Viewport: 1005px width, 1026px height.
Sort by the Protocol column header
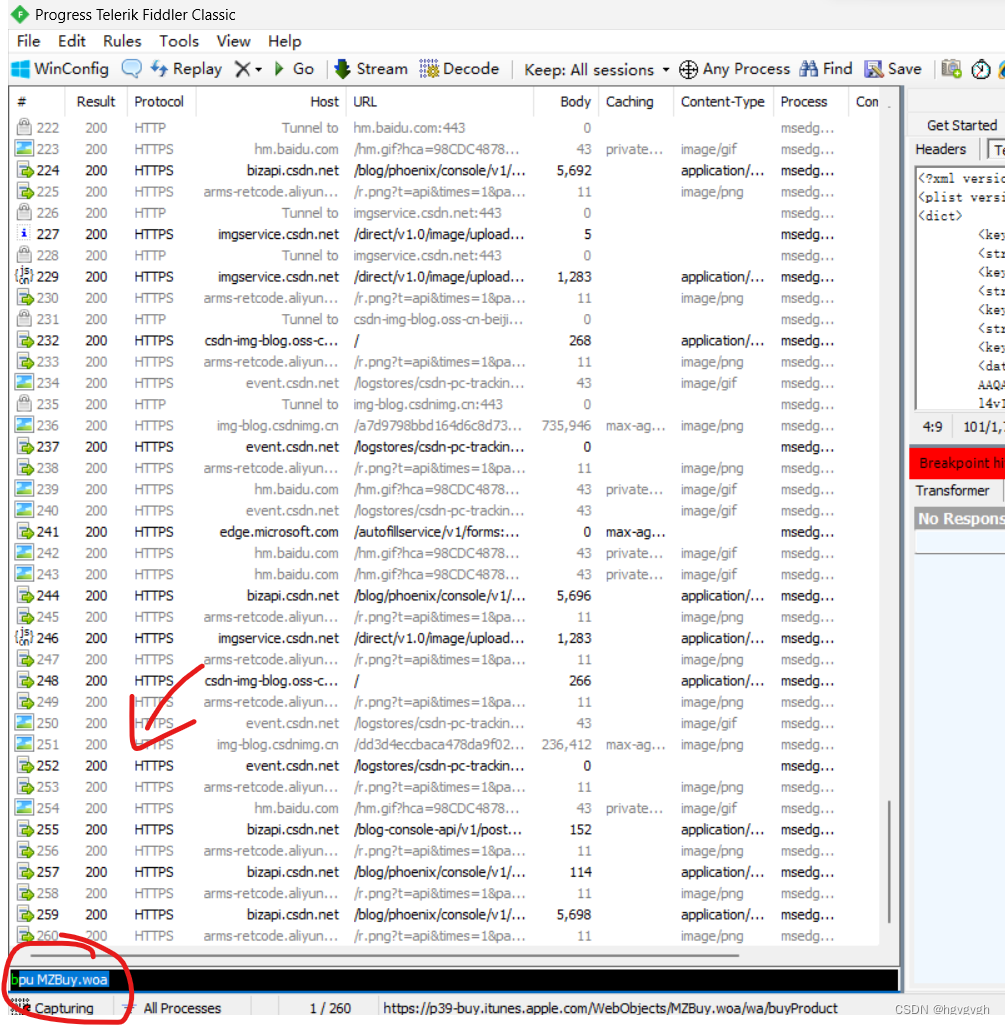coord(159,102)
